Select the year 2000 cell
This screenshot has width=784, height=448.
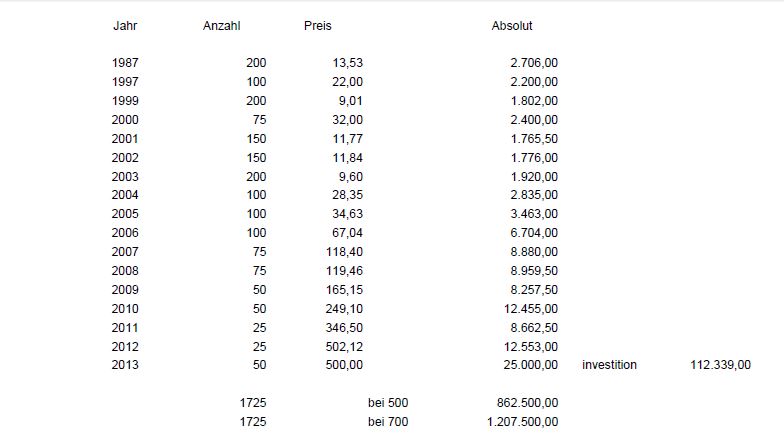point(125,120)
